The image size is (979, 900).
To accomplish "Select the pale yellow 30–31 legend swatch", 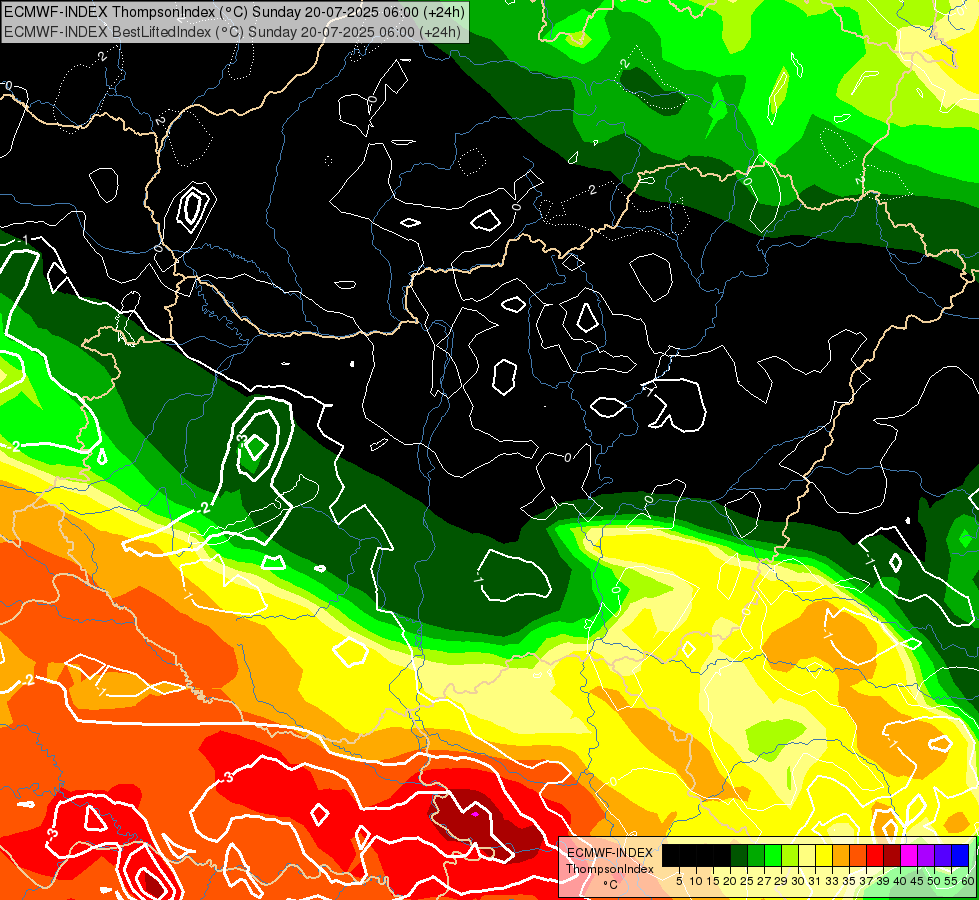I will point(807,855).
